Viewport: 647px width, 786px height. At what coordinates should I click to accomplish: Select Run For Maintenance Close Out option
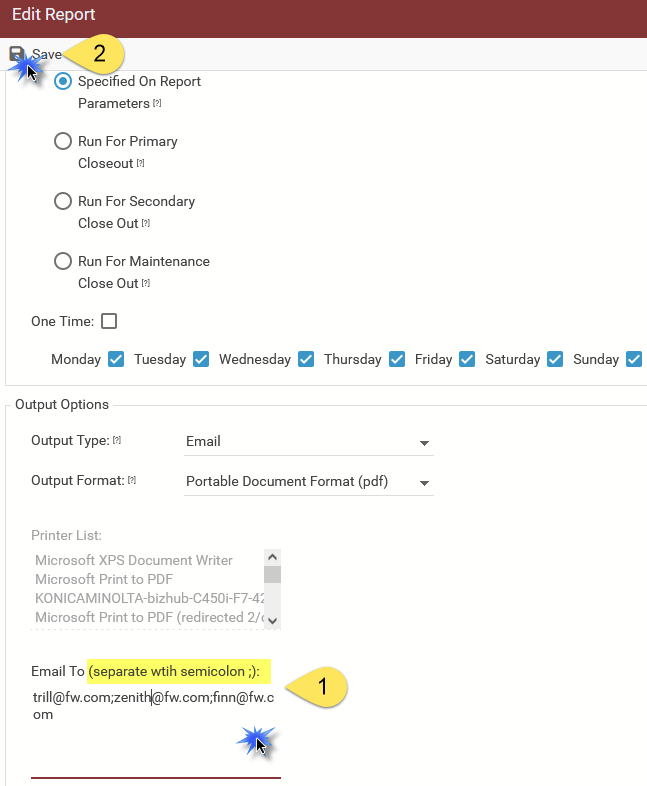pyautogui.click(x=63, y=261)
